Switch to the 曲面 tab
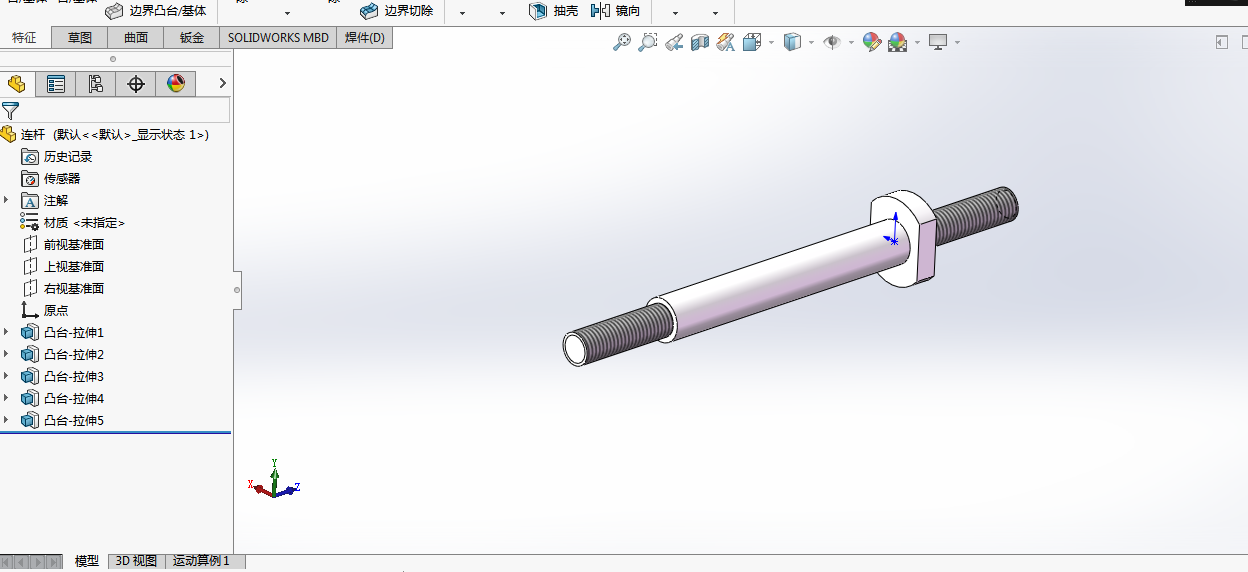 [x=136, y=38]
